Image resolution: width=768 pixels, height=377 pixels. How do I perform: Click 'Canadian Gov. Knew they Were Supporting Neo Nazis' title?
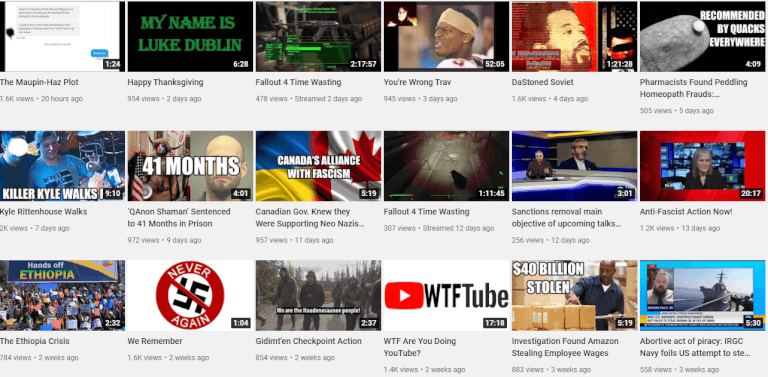pos(310,218)
